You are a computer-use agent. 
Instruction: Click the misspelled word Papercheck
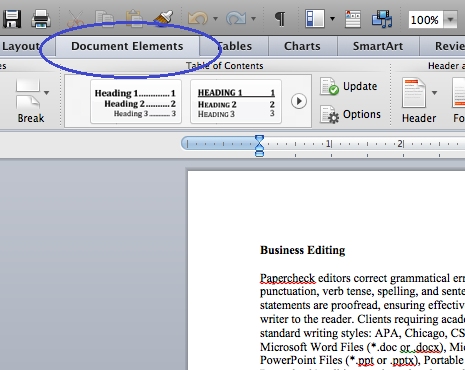[287, 278]
